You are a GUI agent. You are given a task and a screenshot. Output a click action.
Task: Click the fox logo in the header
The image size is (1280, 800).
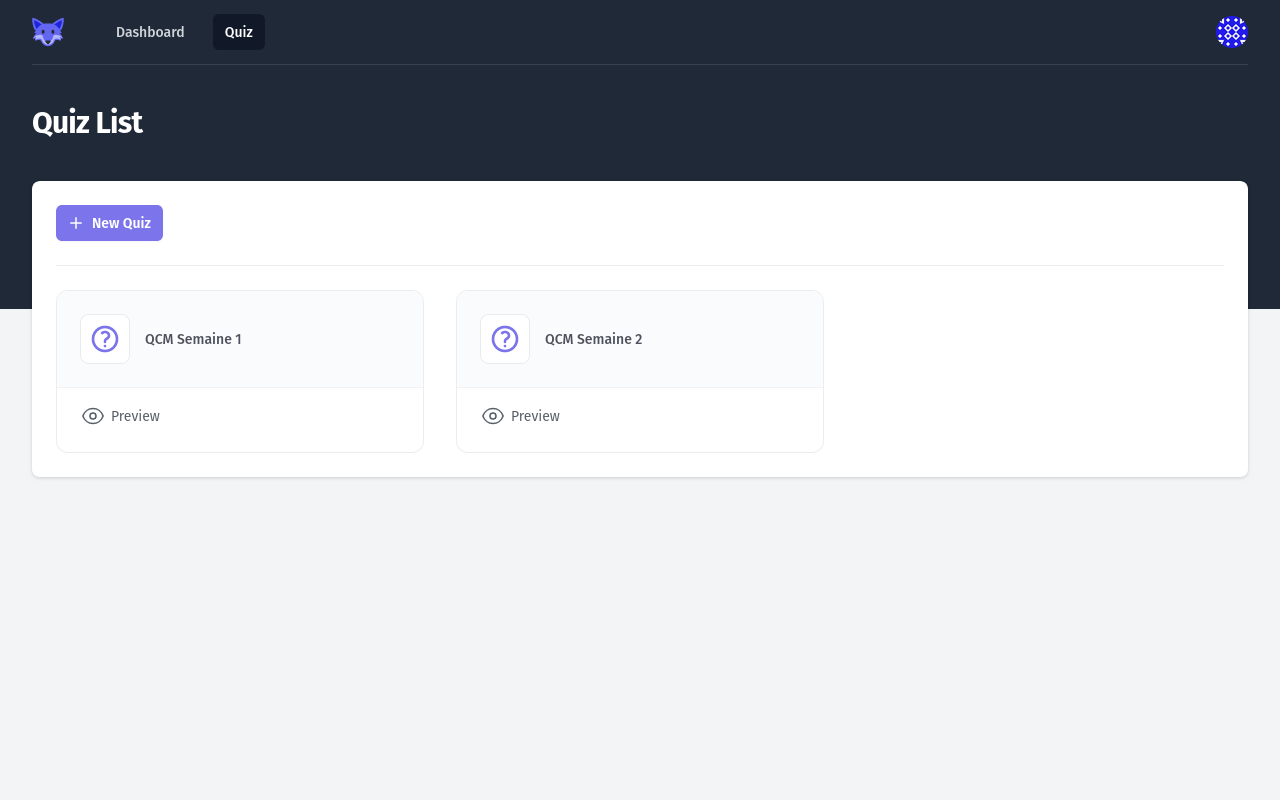tap(48, 32)
